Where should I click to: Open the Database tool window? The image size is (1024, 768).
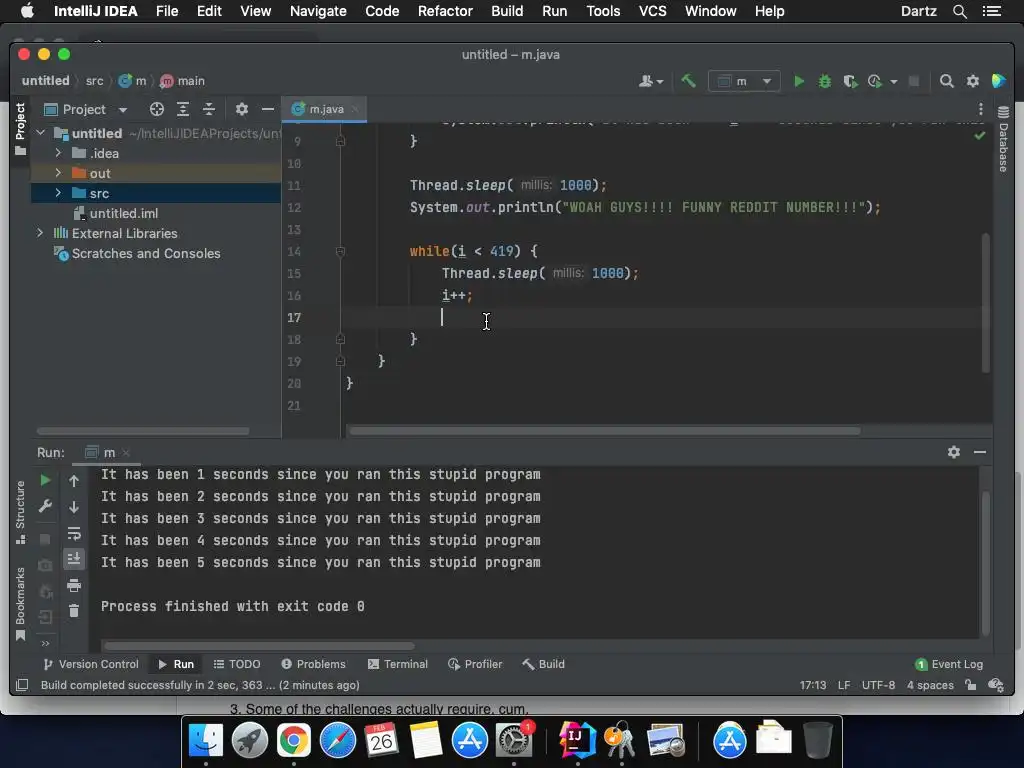[x=1003, y=138]
